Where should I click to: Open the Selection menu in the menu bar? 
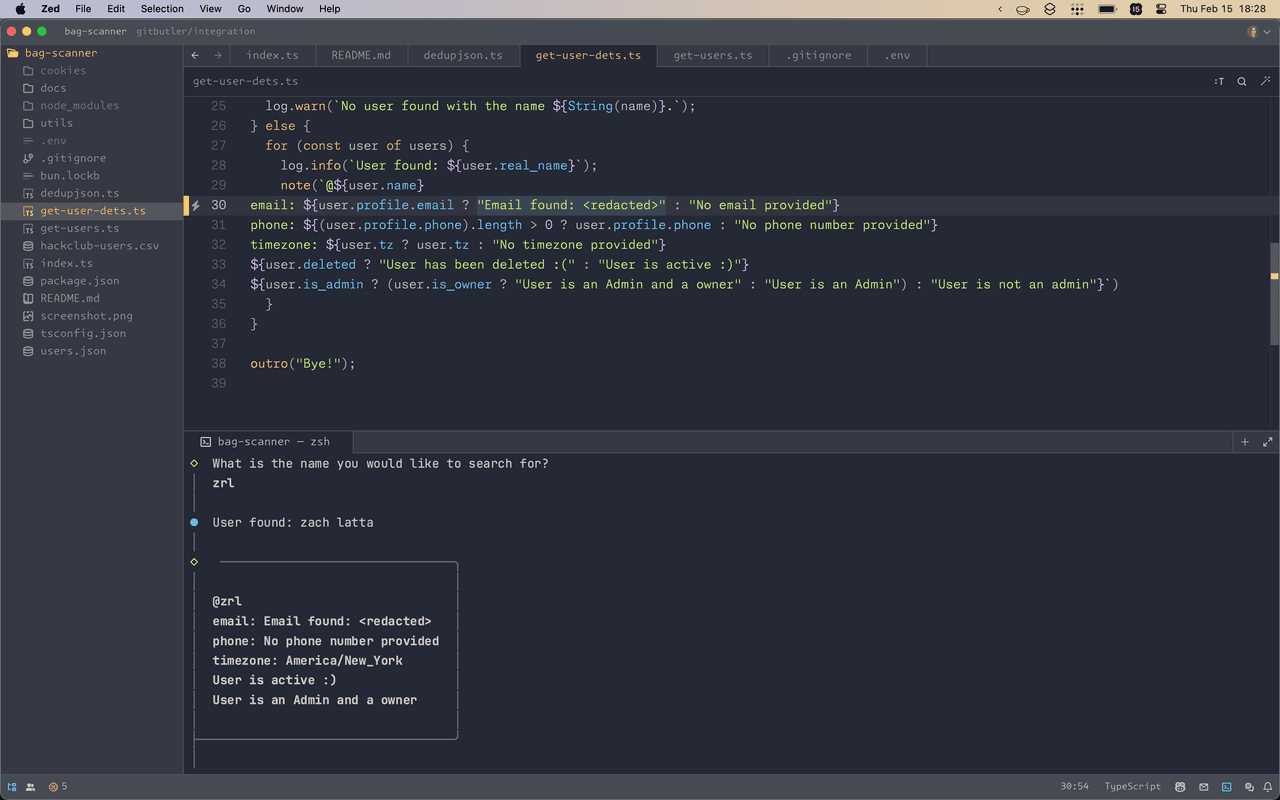162,9
